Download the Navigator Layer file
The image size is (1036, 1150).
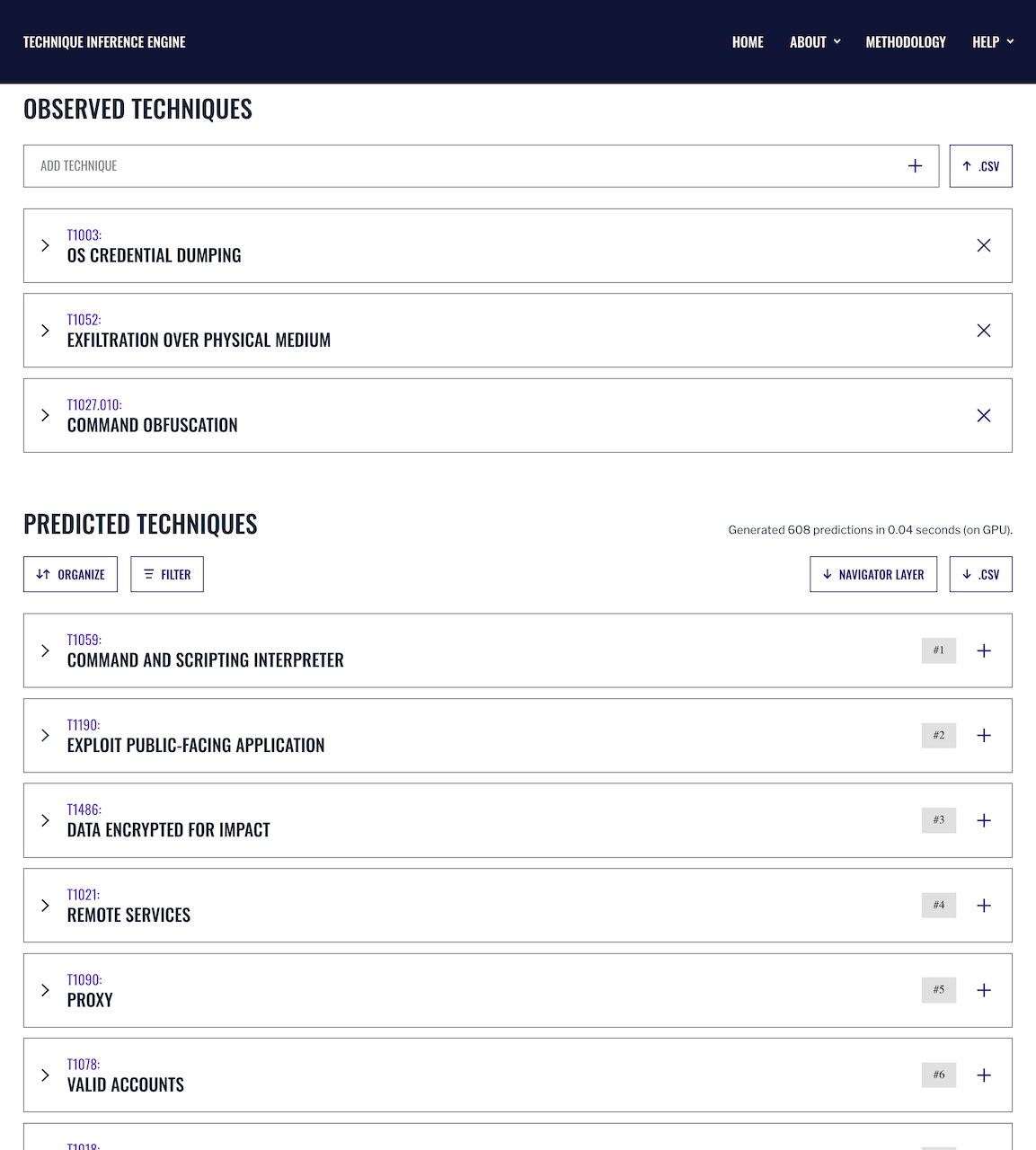tap(873, 575)
